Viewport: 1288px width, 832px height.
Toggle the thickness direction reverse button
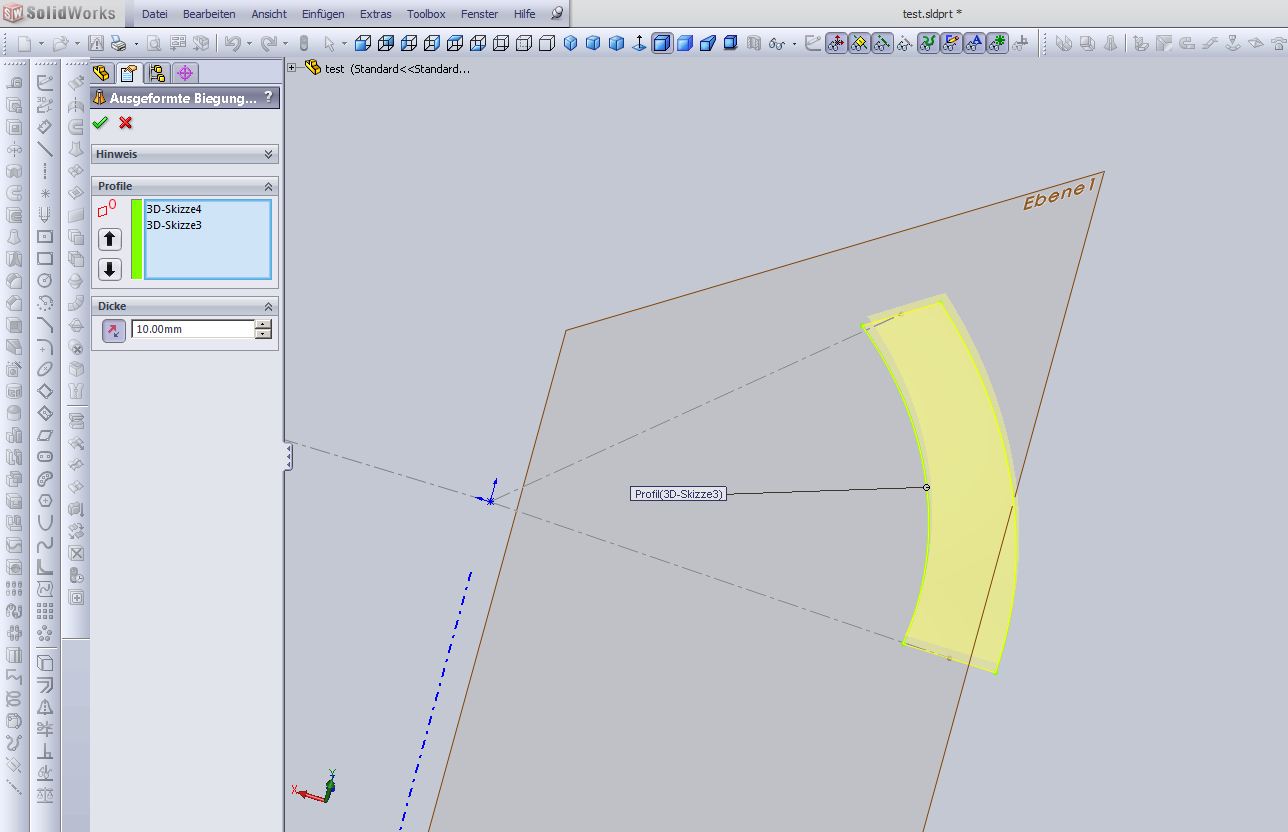114,330
